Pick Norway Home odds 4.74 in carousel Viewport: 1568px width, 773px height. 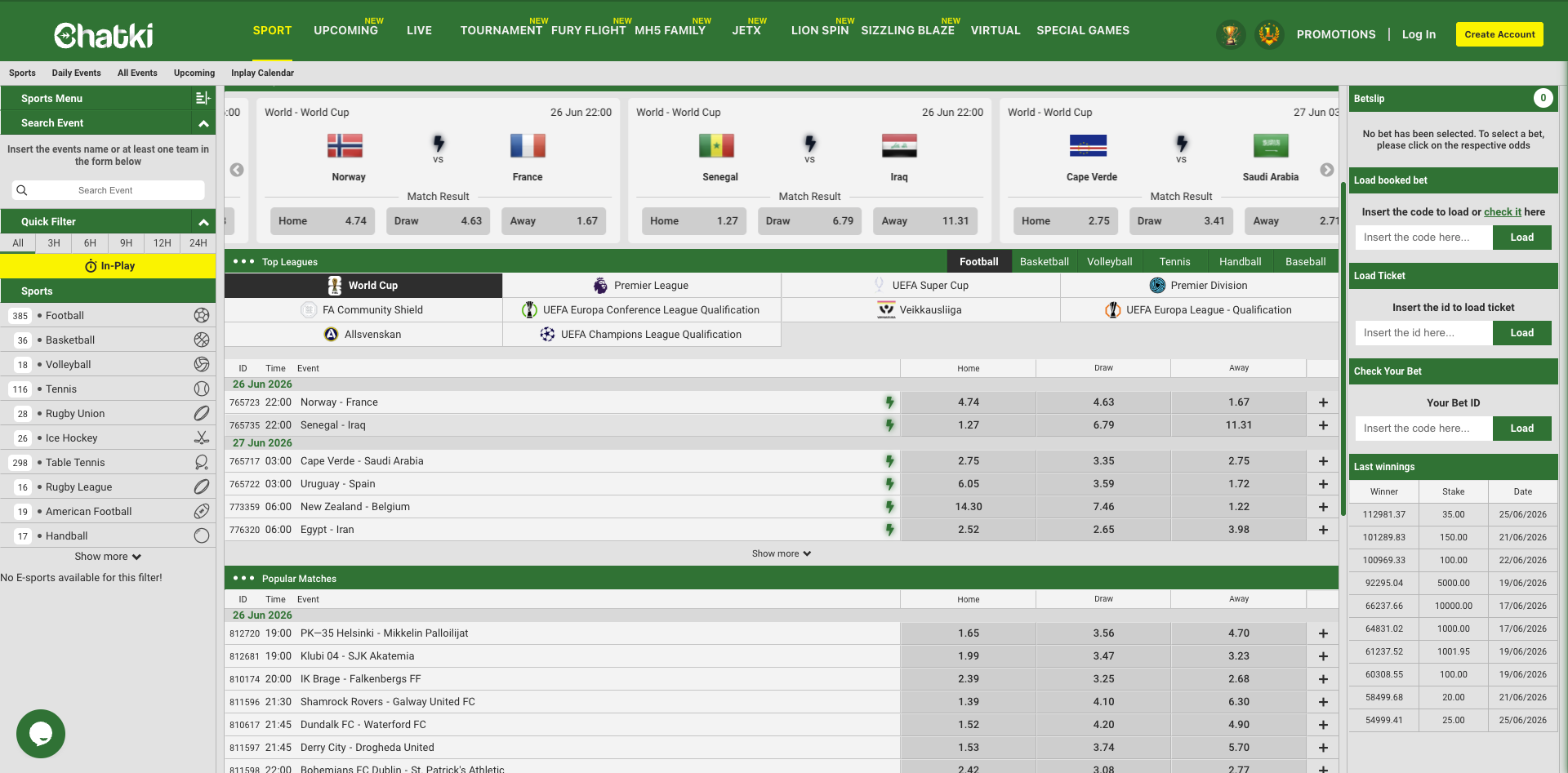point(323,221)
